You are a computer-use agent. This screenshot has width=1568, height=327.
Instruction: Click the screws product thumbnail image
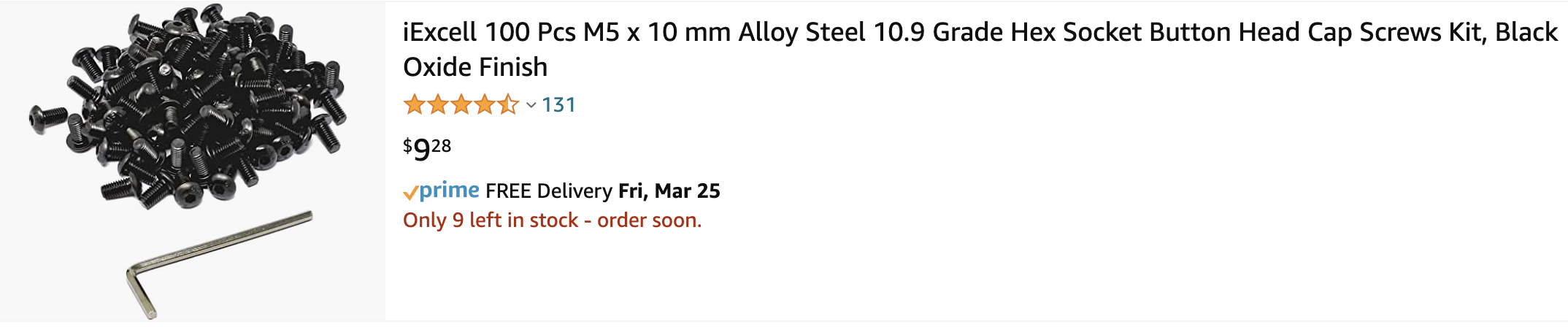click(x=193, y=161)
